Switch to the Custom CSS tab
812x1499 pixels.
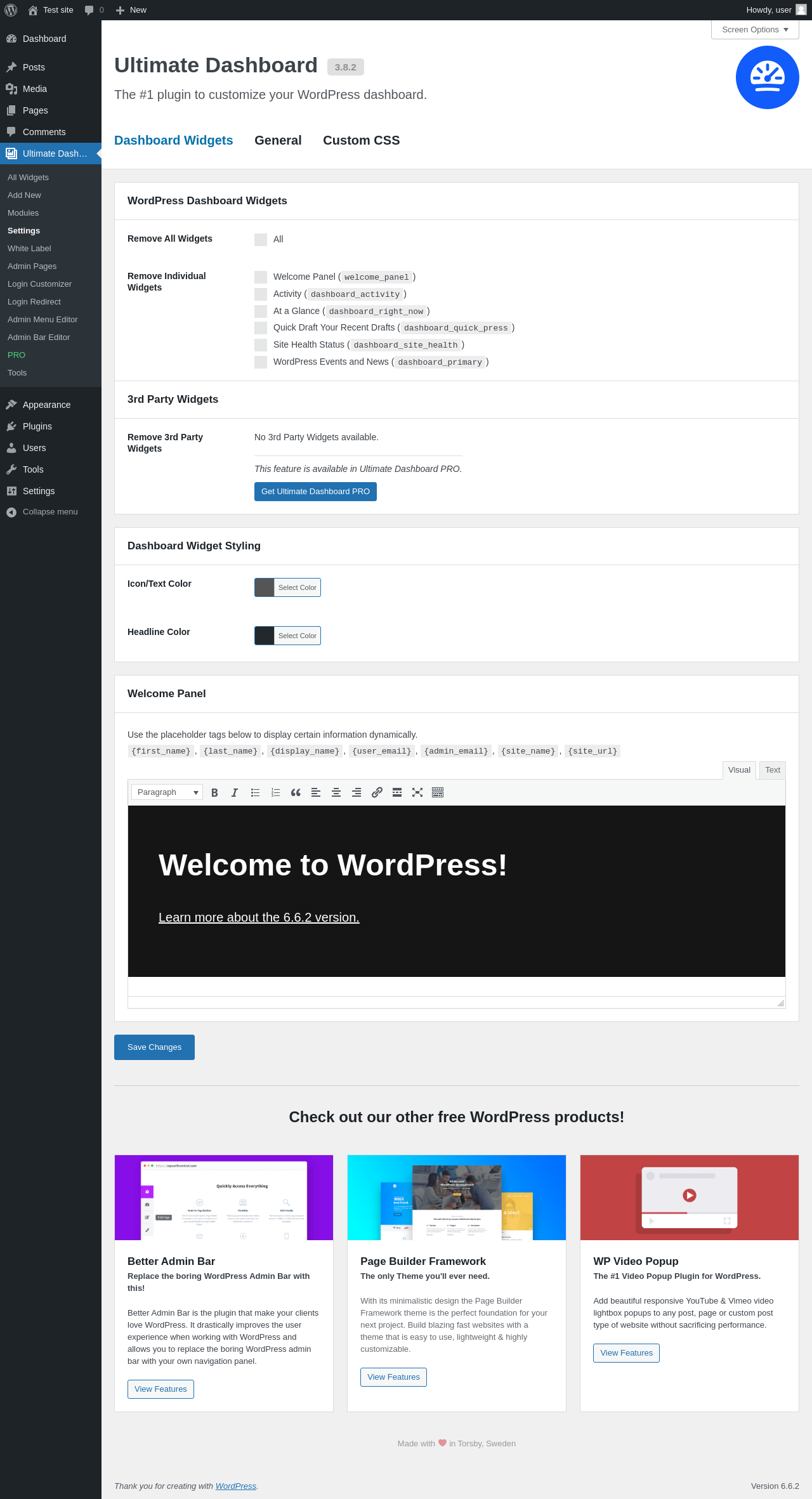coord(361,140)
